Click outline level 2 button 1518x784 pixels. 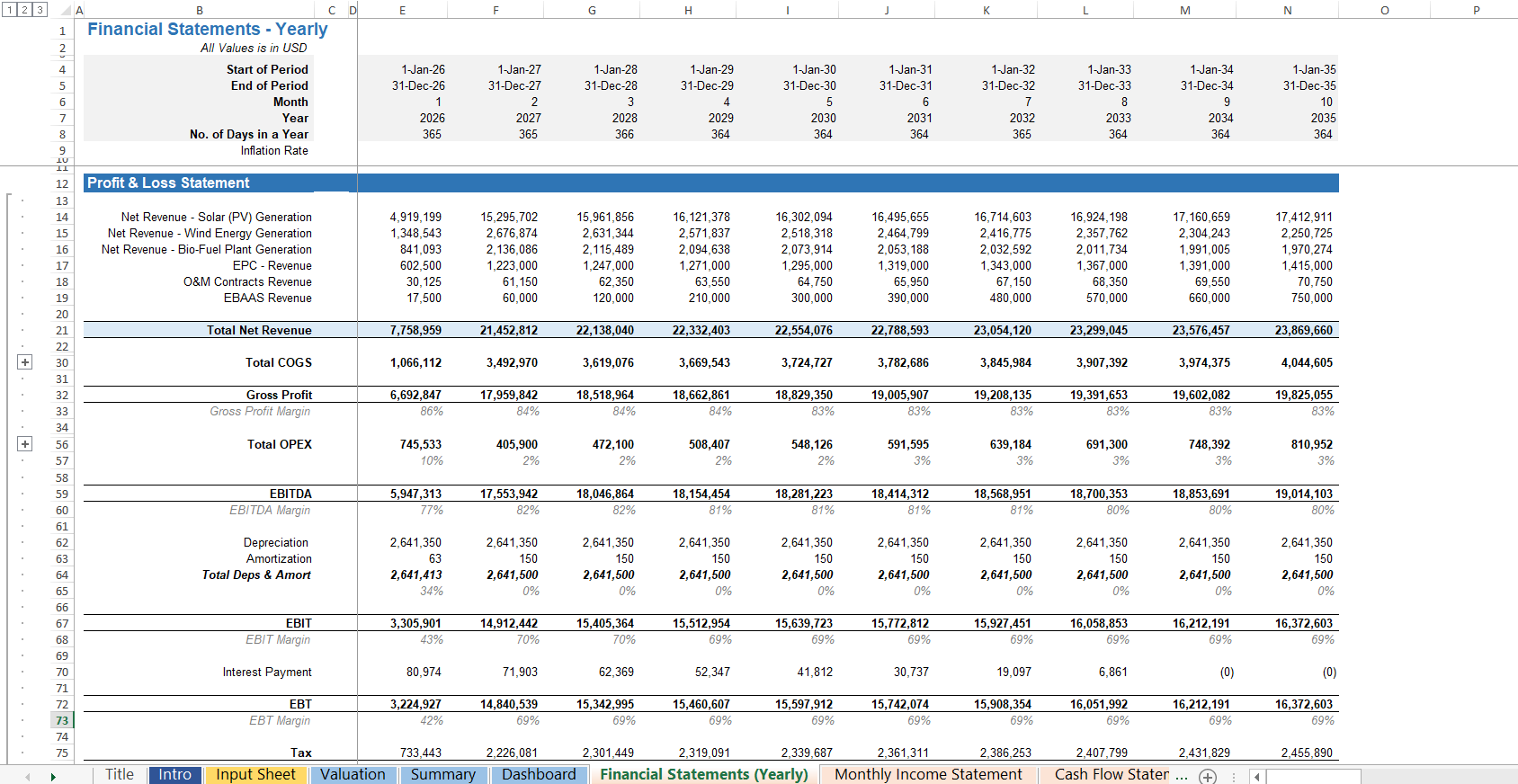pyautogui.click(x=24, y=10)
